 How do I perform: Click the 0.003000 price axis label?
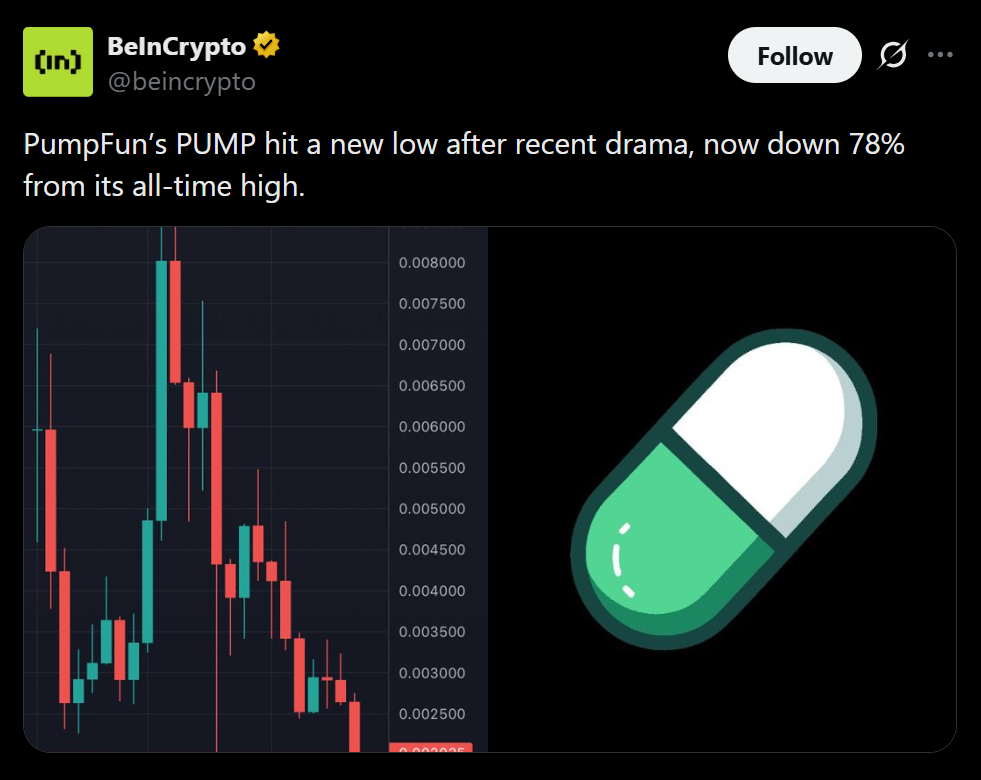pyautogui.click(x=431, y=673)
